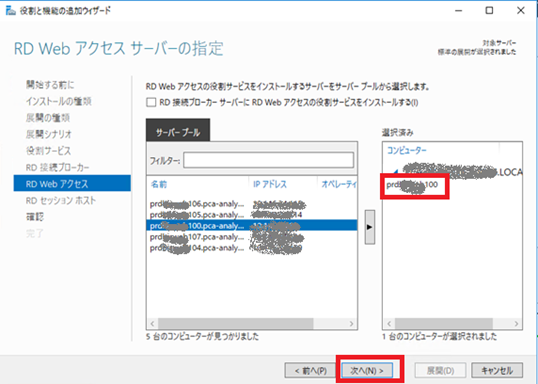
Task: Open the RD Web アクセス step
Action: [72, 183]
